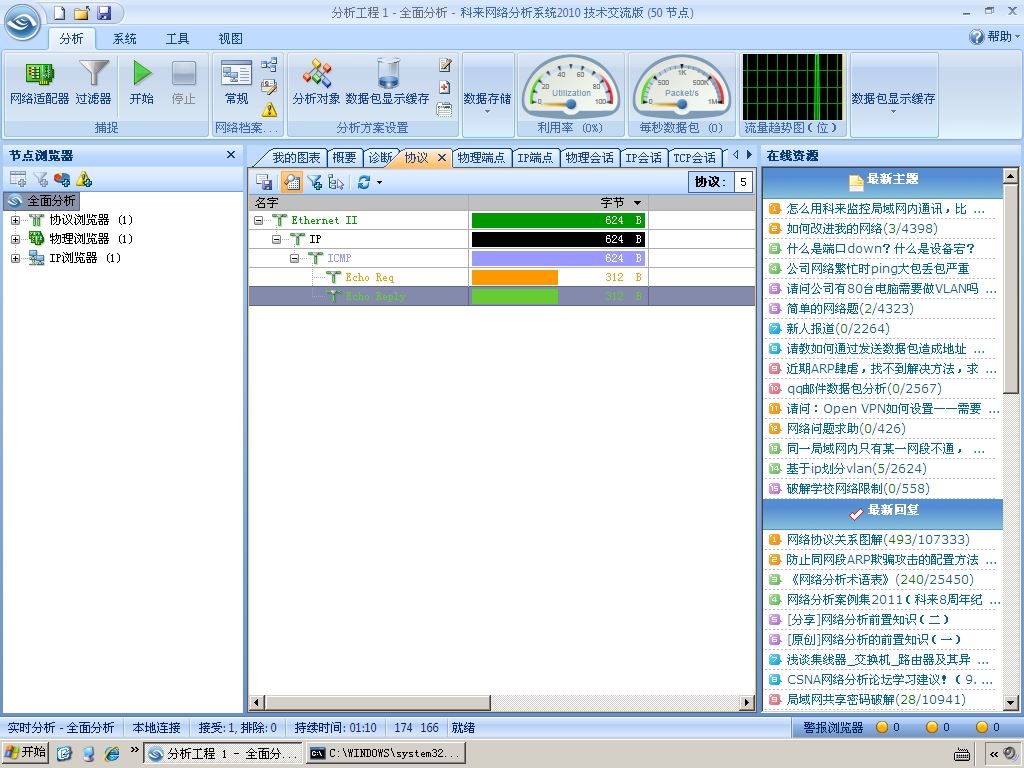Open the IP会话 tab

point(643,157)
